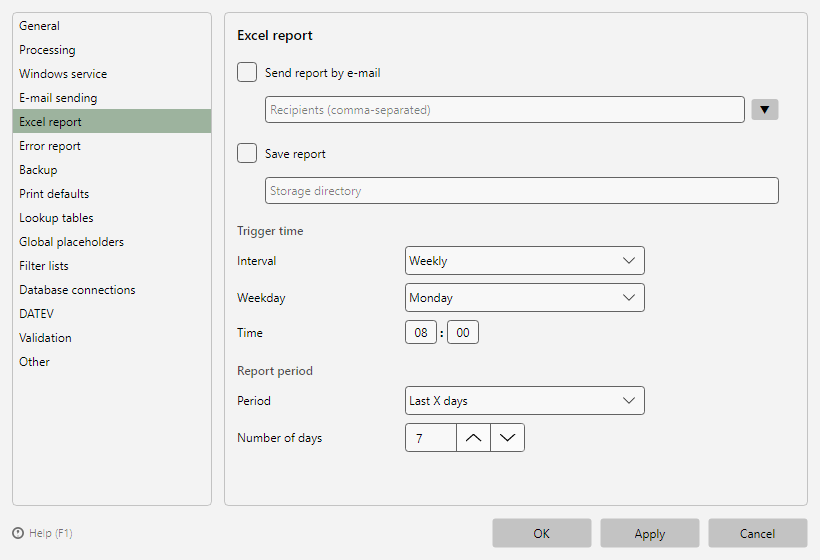Select Lookup tables entry

click(112, 218)
